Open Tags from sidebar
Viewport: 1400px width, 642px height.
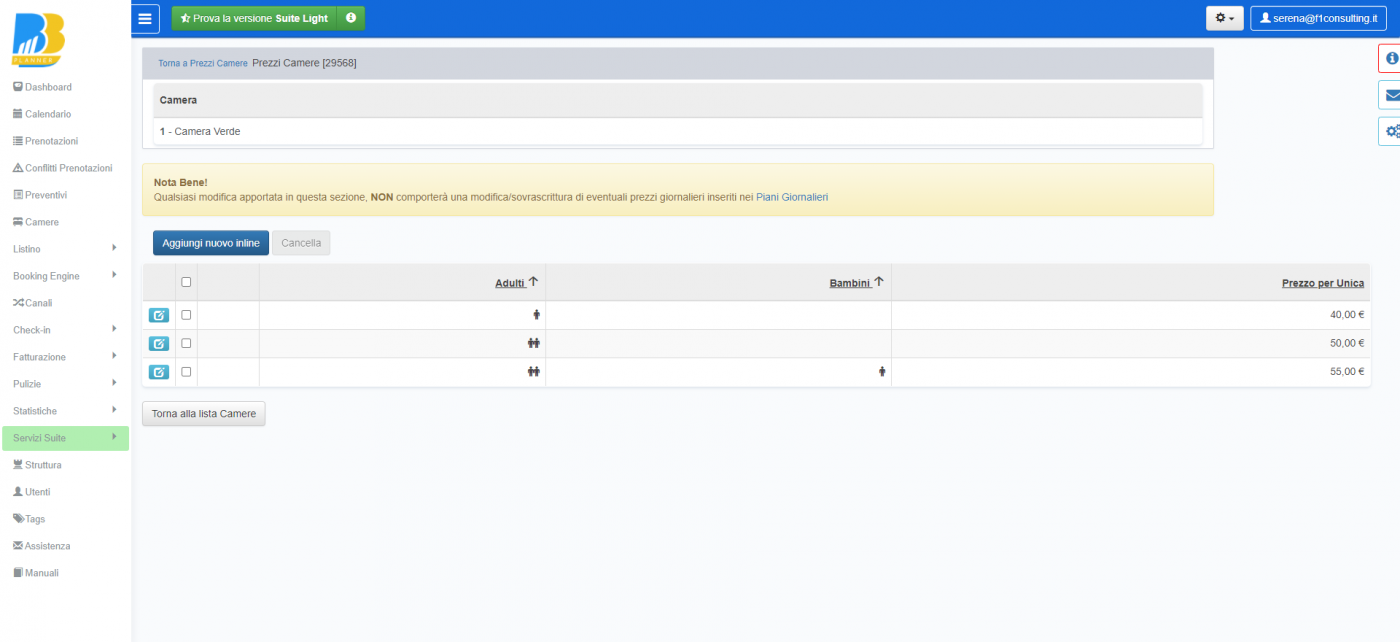29,519
